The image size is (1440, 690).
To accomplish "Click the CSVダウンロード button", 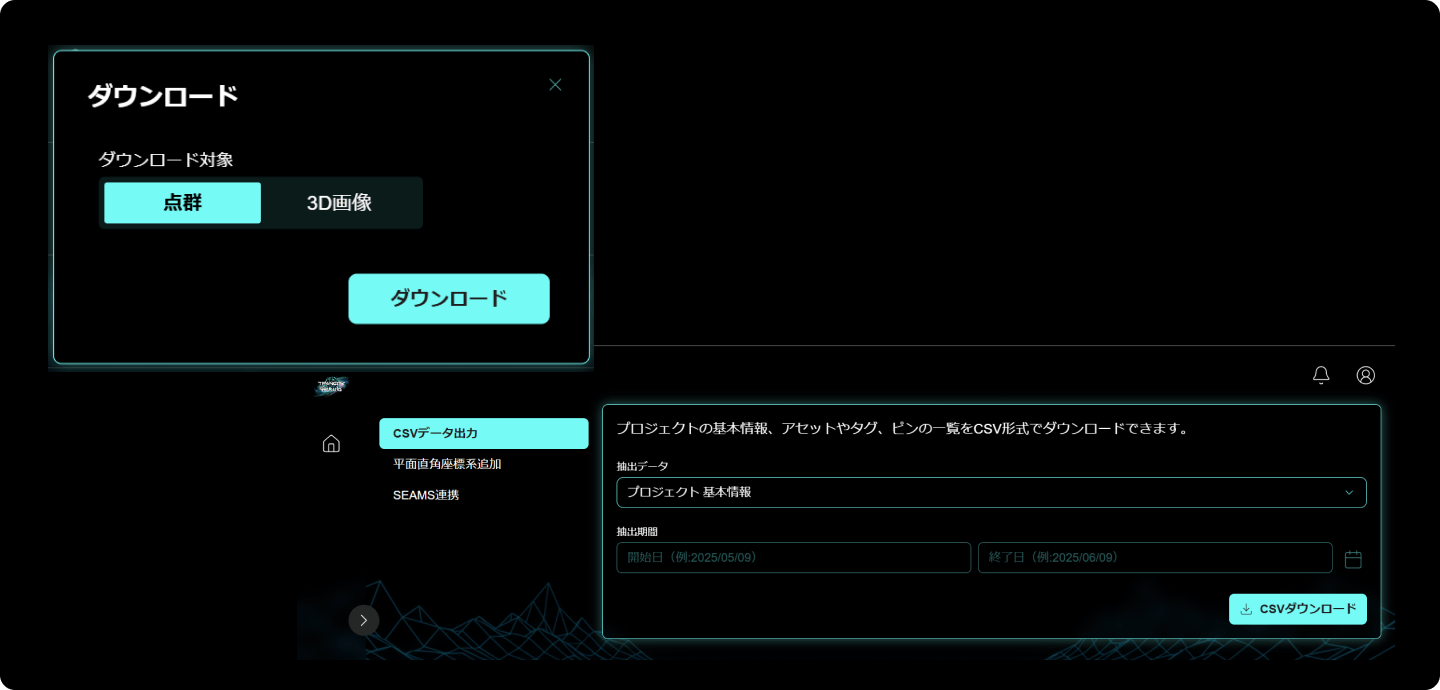I will (1297, 609).
